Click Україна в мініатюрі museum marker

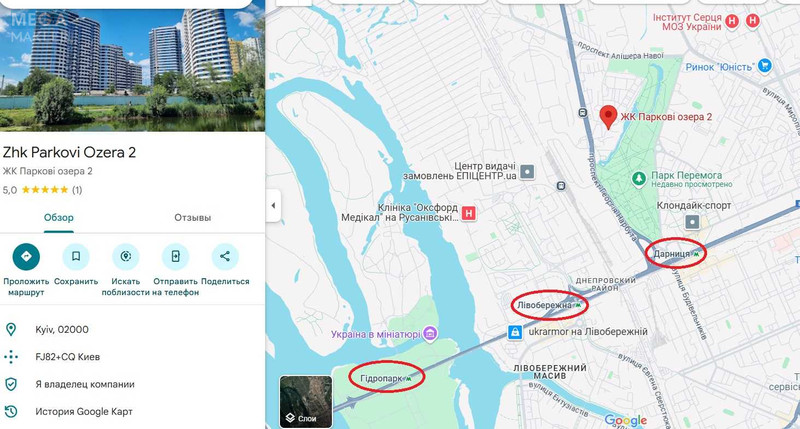tap(431, 334)
